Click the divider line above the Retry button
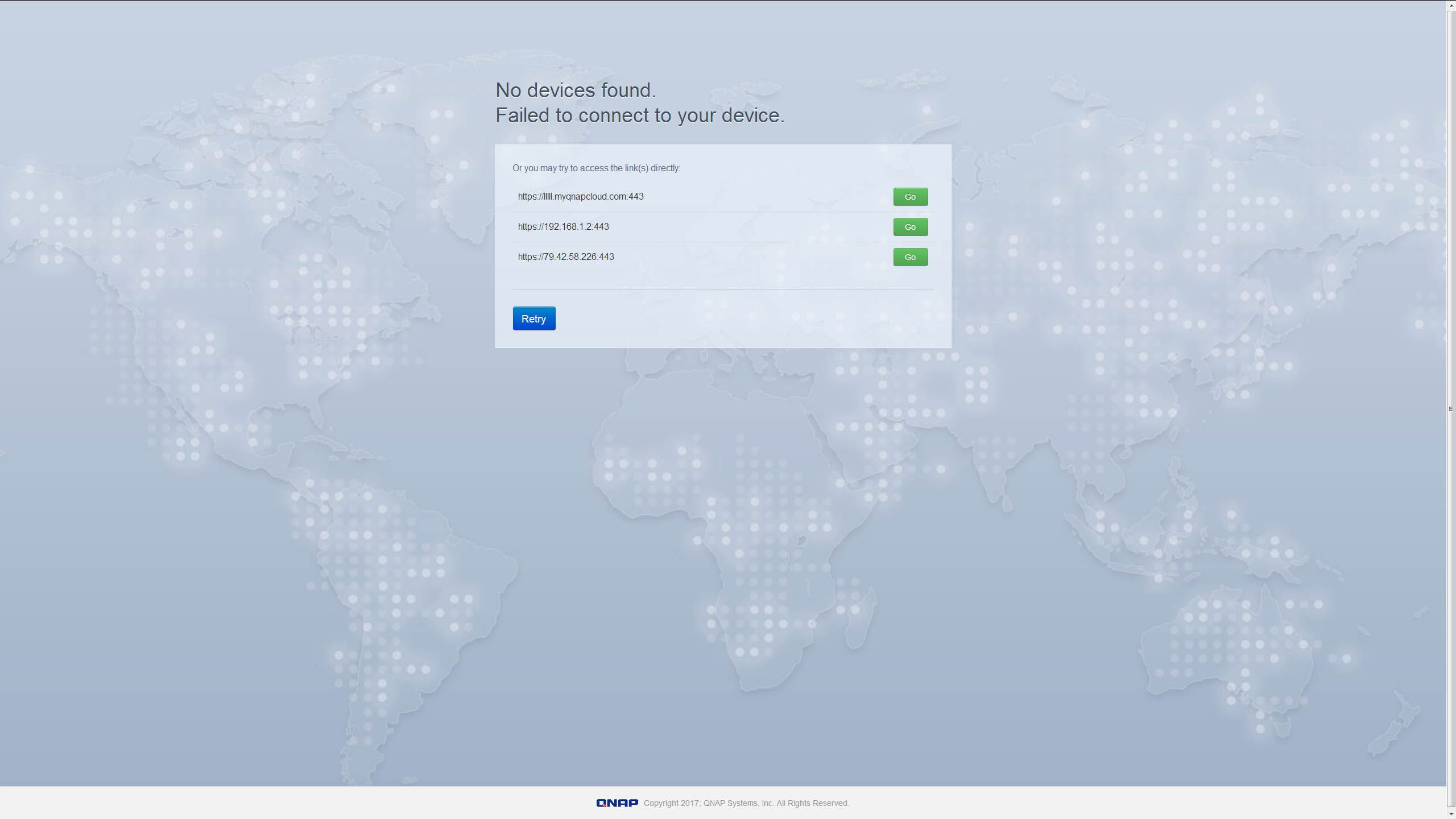 [x=722, y=289]
